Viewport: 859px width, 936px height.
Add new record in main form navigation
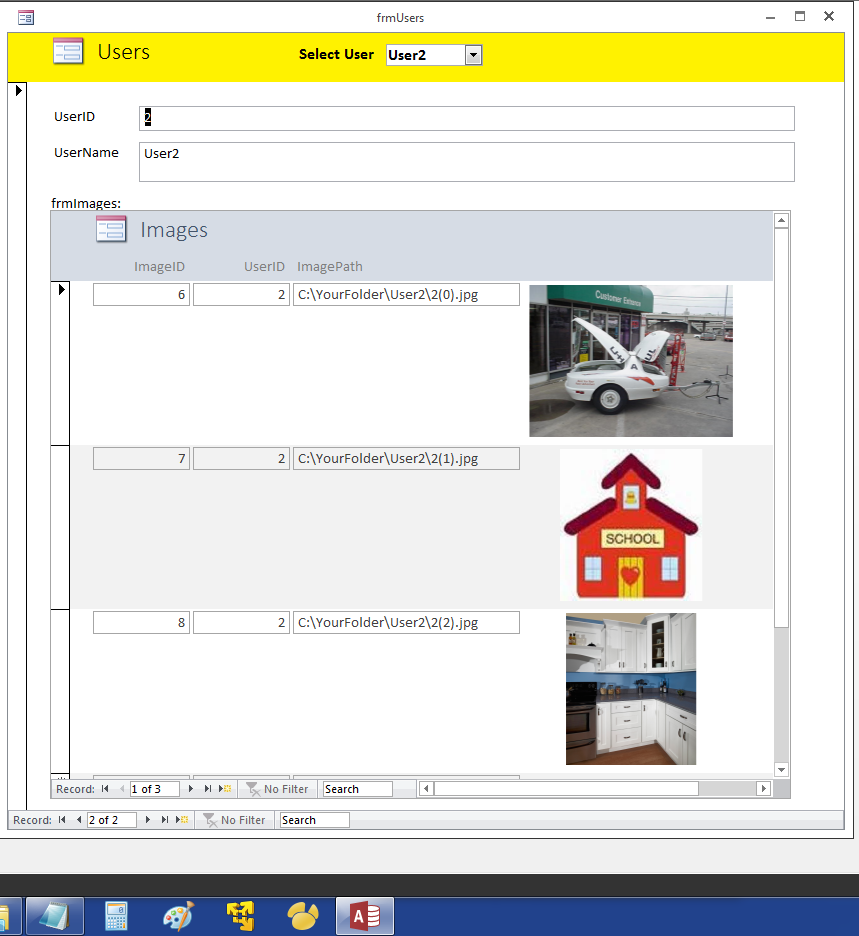182,820
